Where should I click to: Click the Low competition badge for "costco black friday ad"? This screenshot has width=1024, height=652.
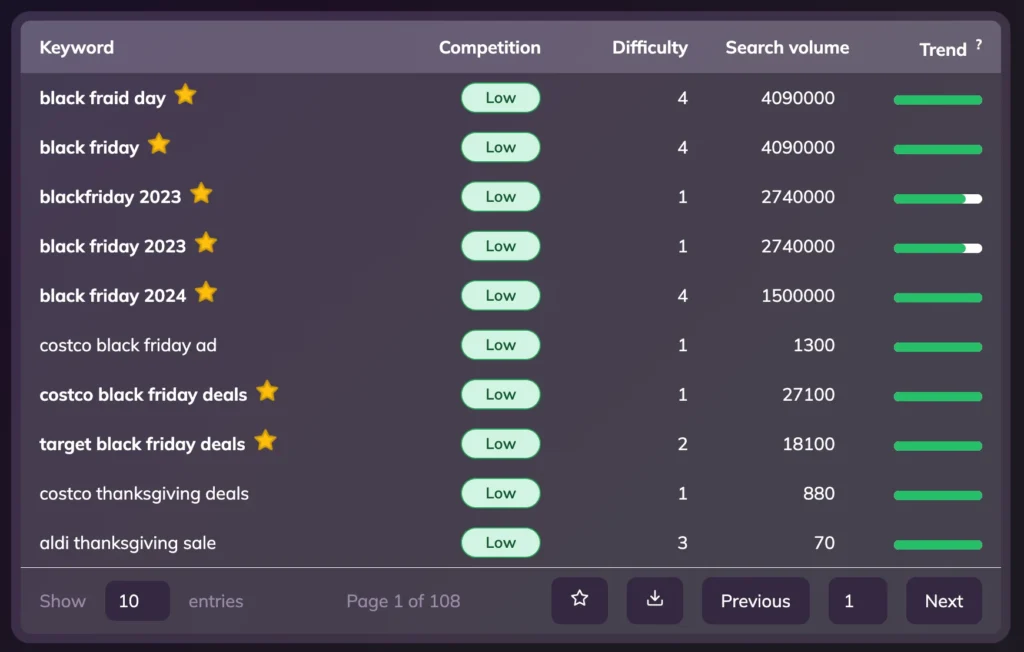[500, 345]
